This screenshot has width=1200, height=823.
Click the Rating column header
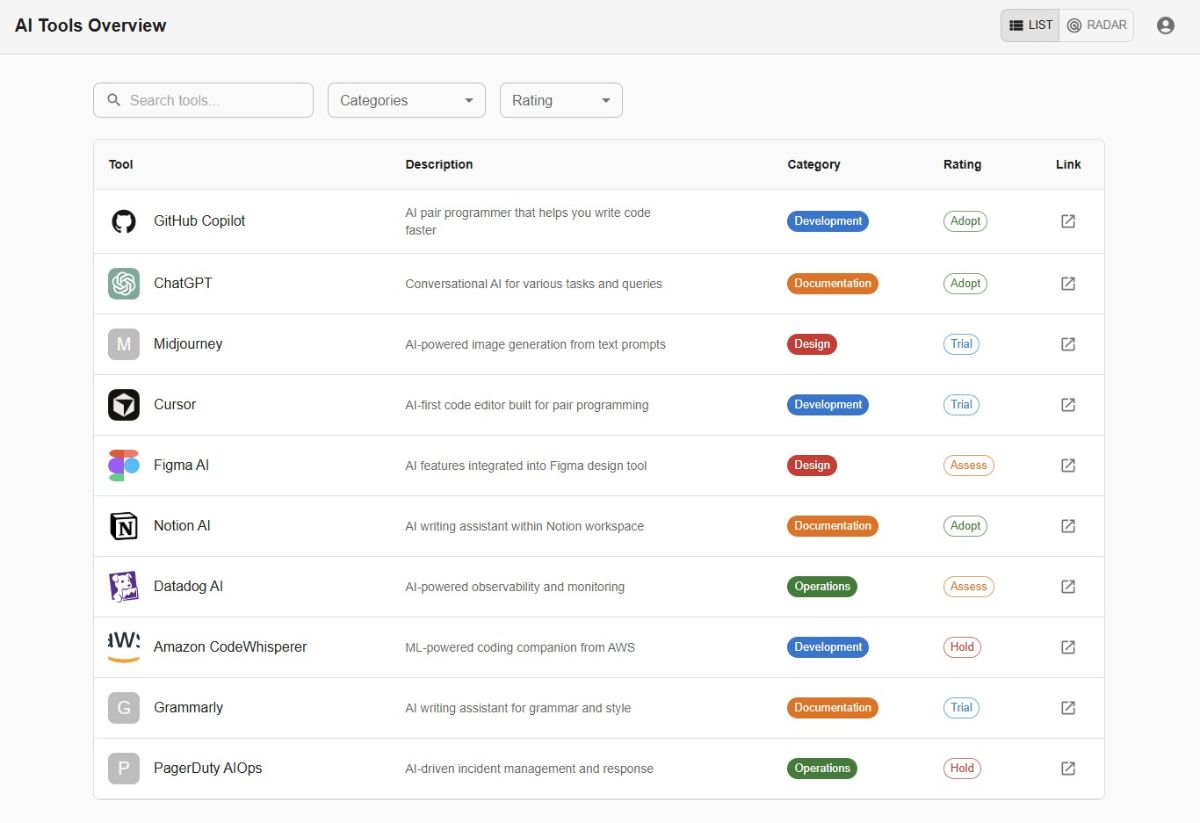[x=962, y=165]
